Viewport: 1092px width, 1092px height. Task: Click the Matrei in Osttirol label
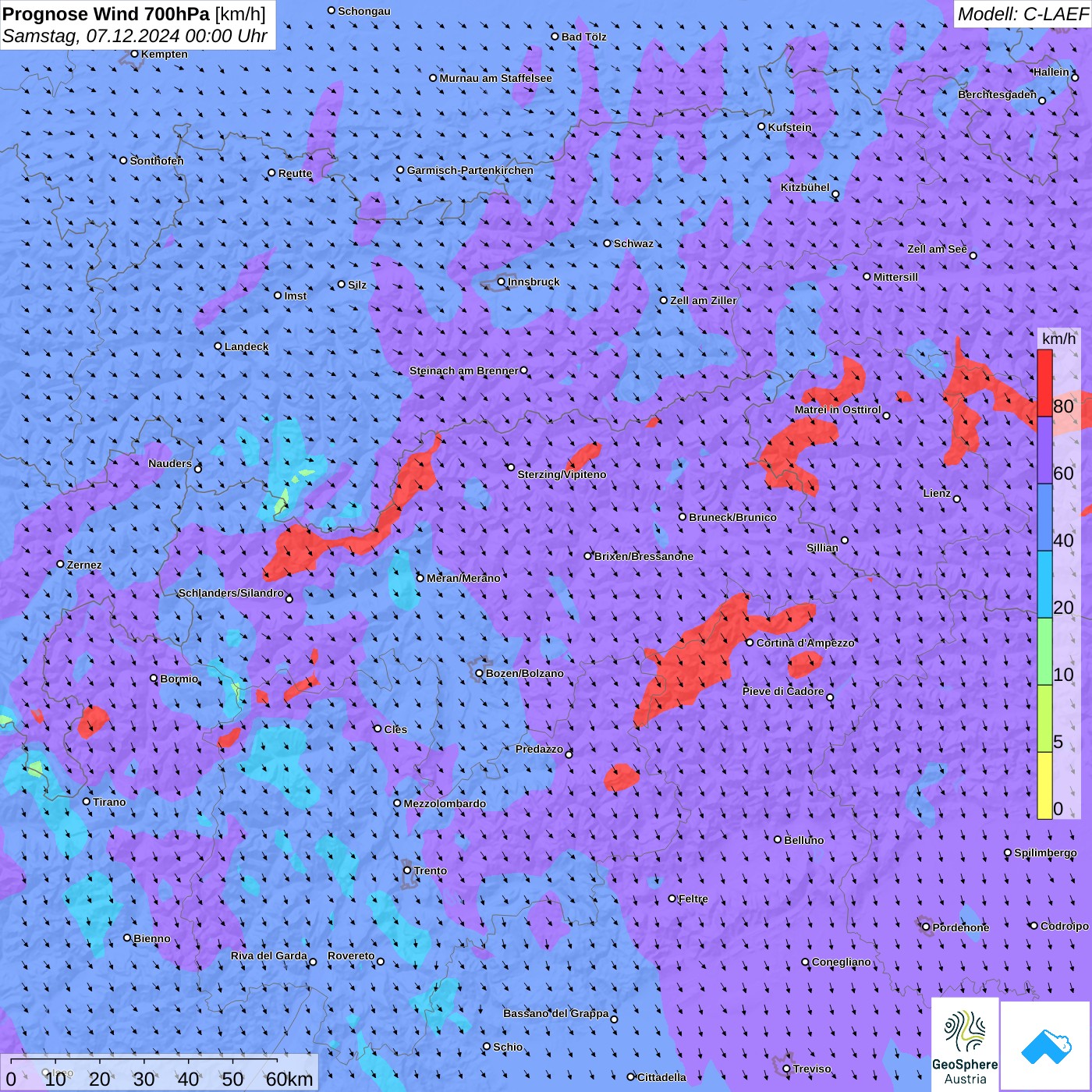[838, 409]
